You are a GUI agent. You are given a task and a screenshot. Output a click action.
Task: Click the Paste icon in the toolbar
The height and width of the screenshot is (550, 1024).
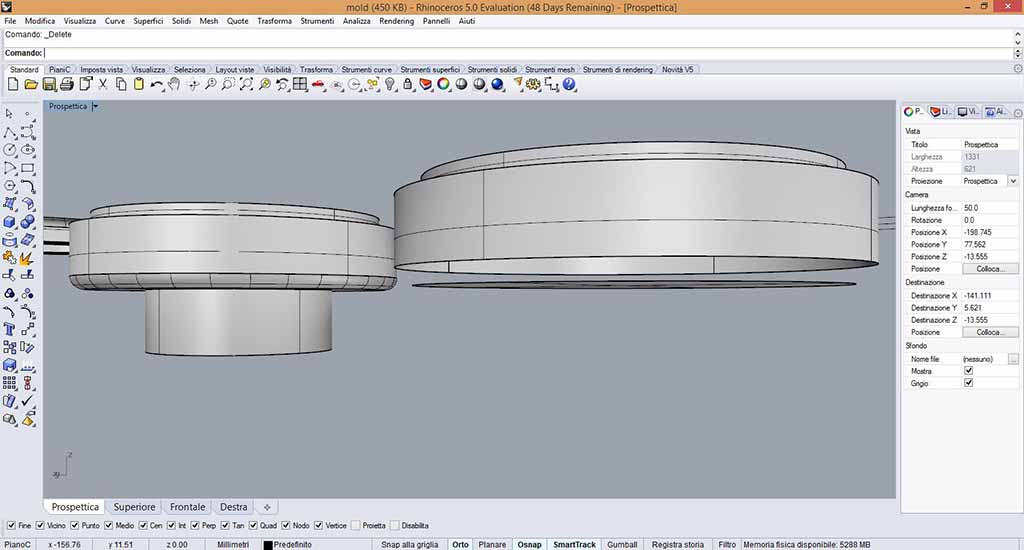tap(138, 84)
